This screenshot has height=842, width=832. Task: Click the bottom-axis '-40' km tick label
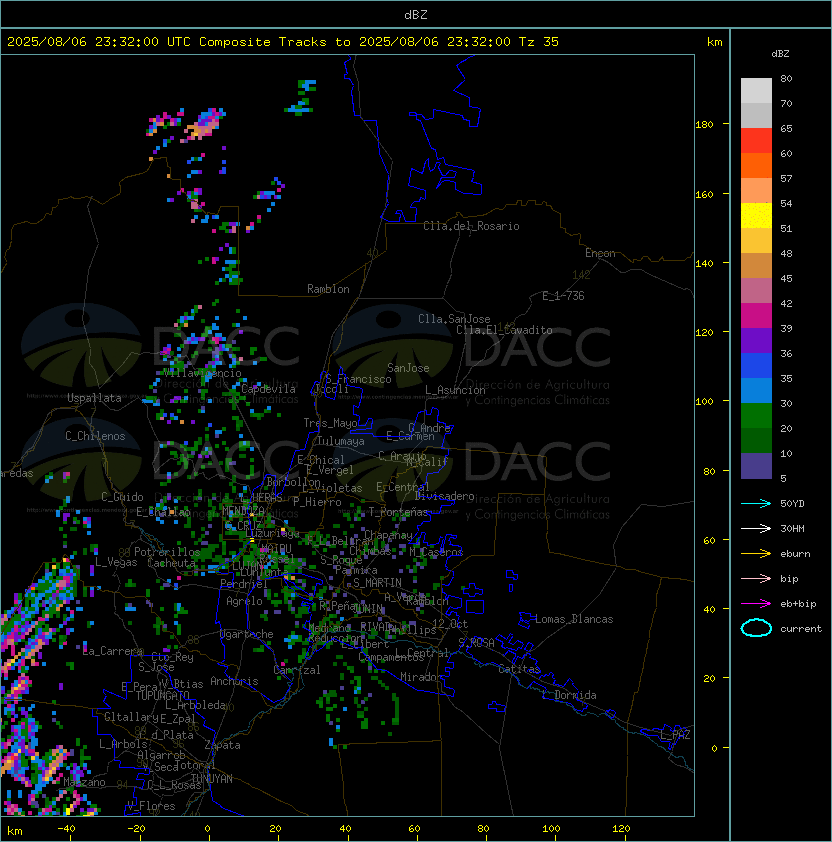(66, 829)
